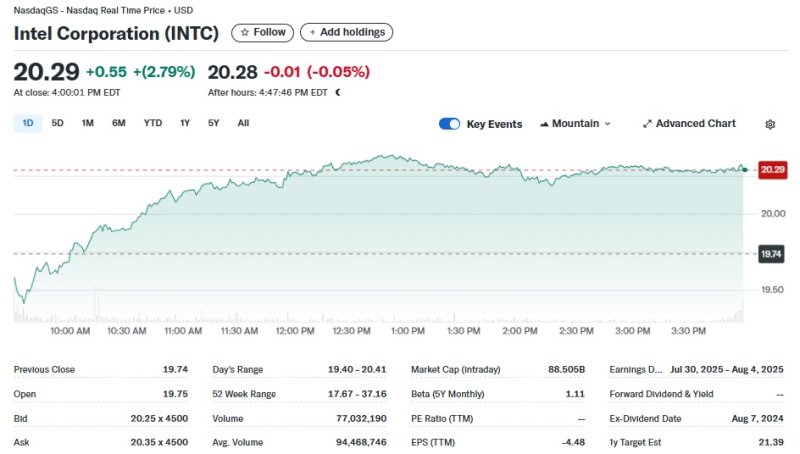Click the Beta (5Y Monthly) label
The image size is (800, 454).
(447, 394)
